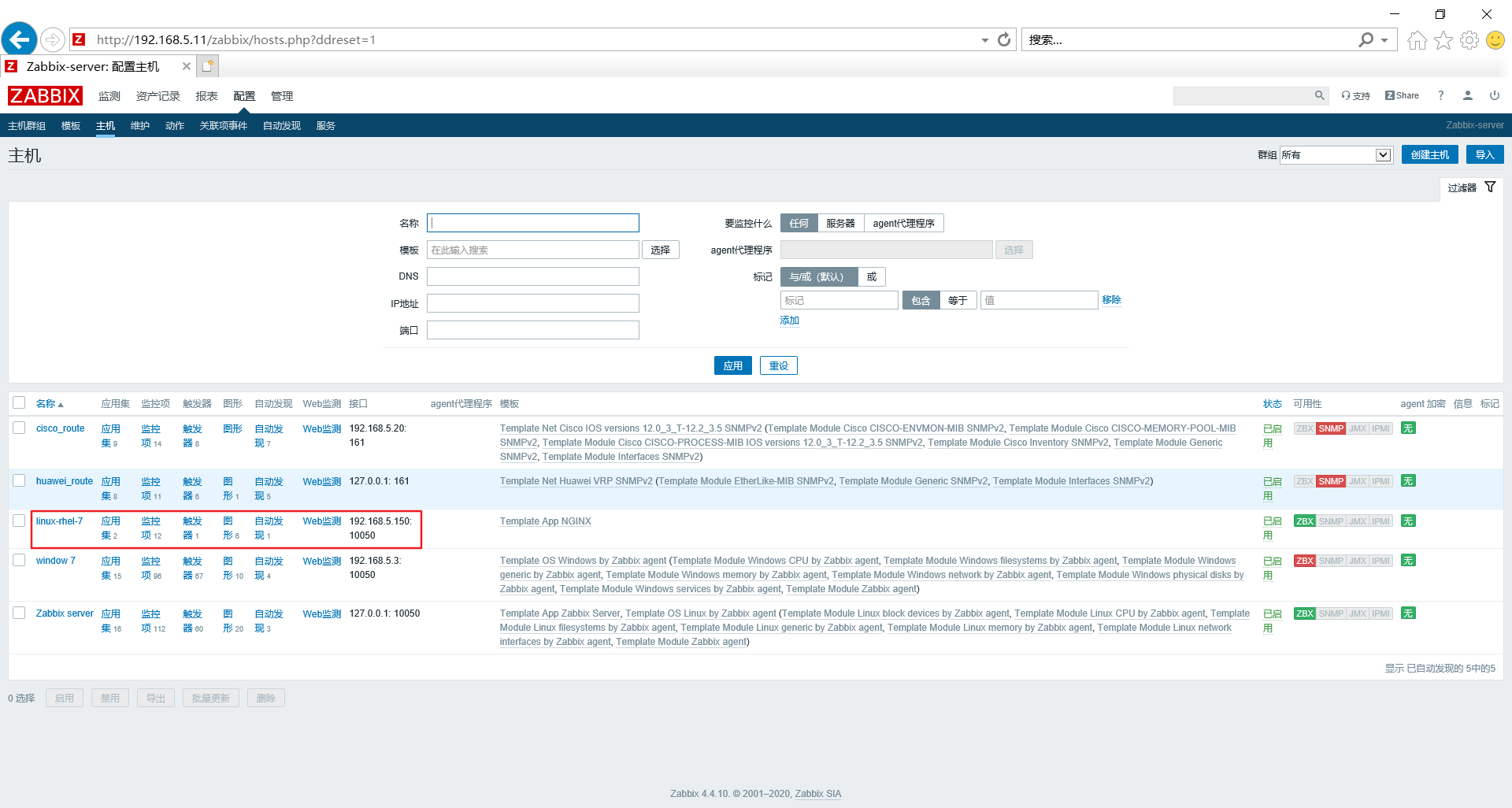The image size is (1512, 808).
Task: Check the cisco_route host checkbox
Action: 19,428
